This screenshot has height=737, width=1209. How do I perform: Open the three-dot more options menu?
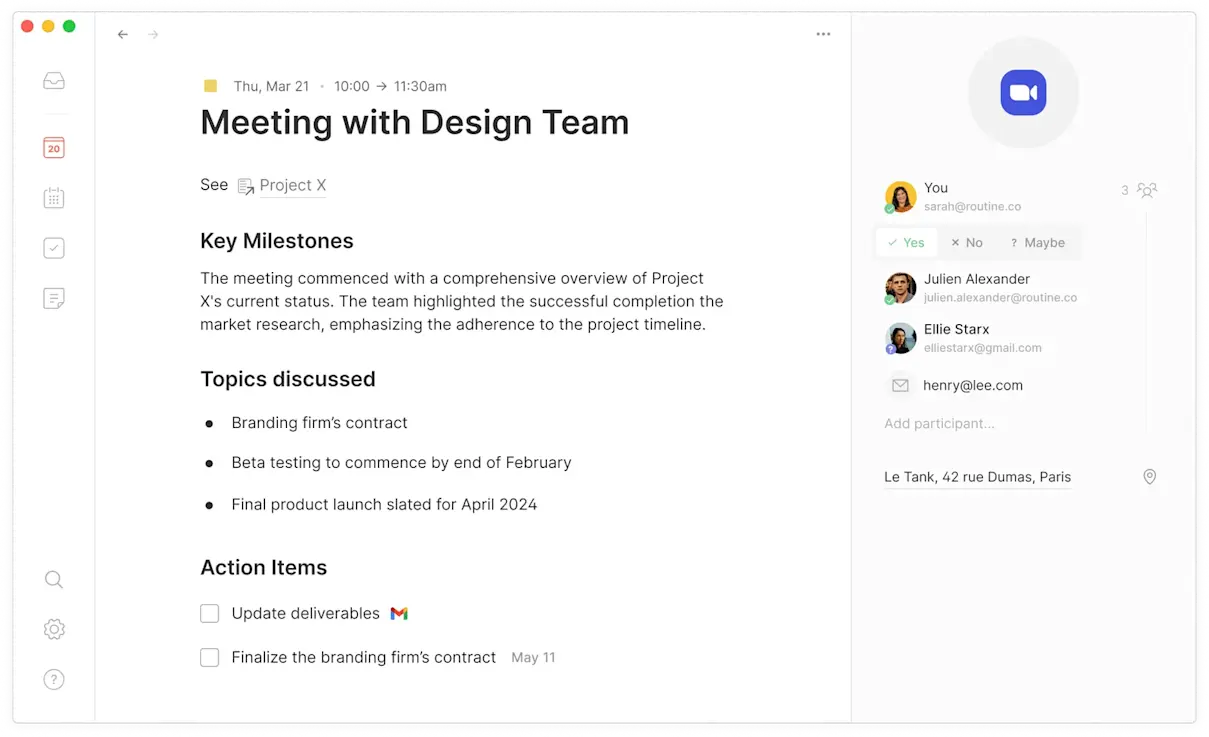pos(823,34)
